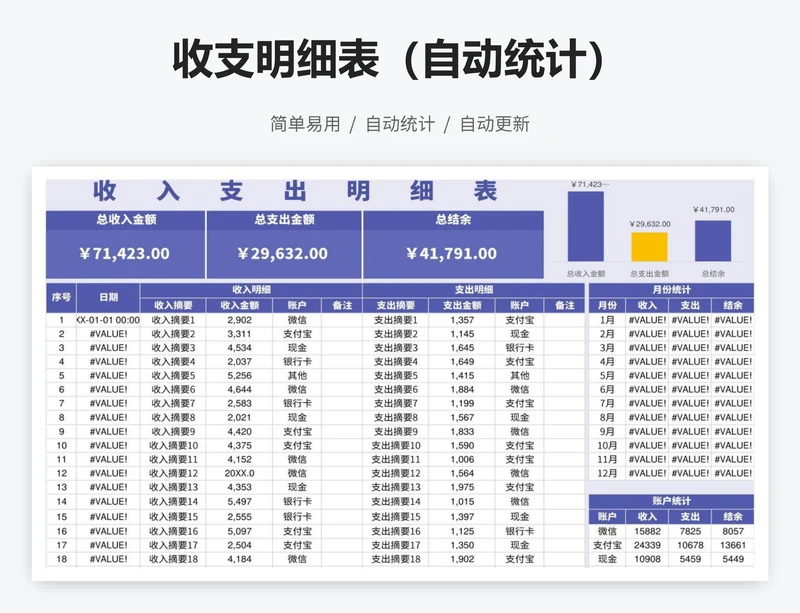800x613 pixels.
Task: Select the cell 支出摘要10
Action: (x=395, y=446)
